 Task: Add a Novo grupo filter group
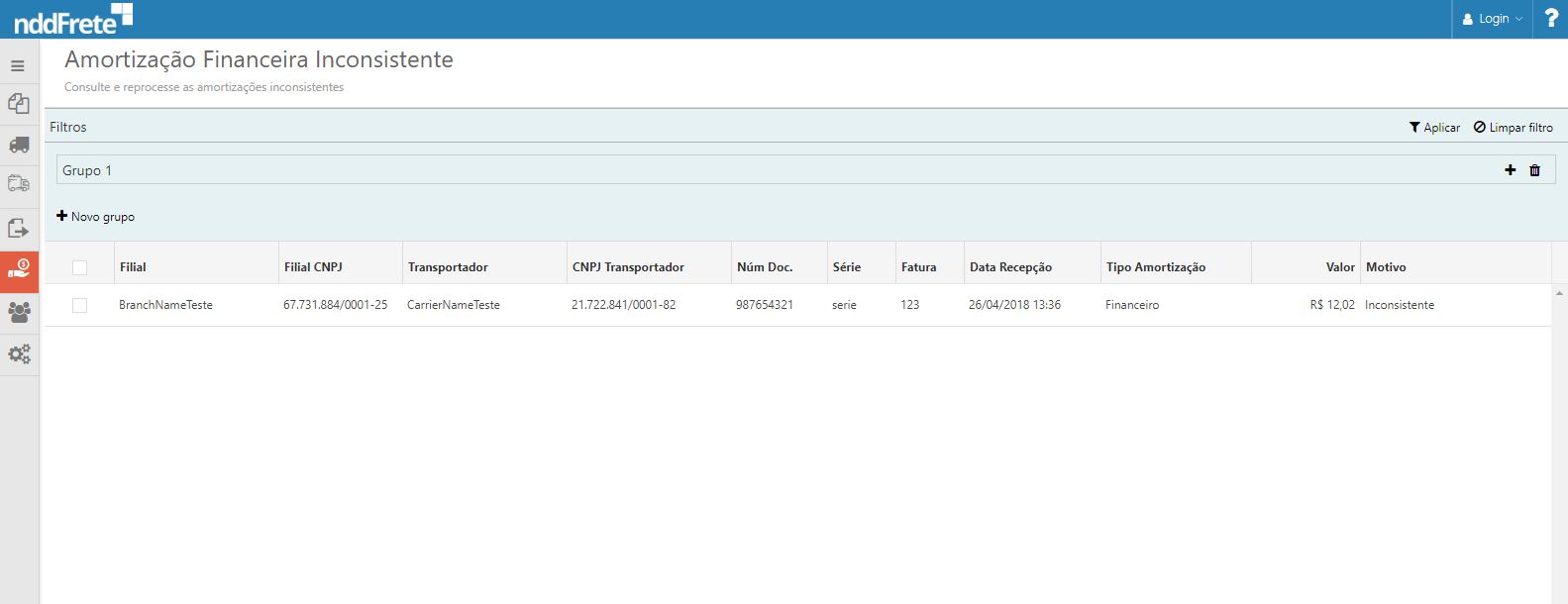point(96,217)
